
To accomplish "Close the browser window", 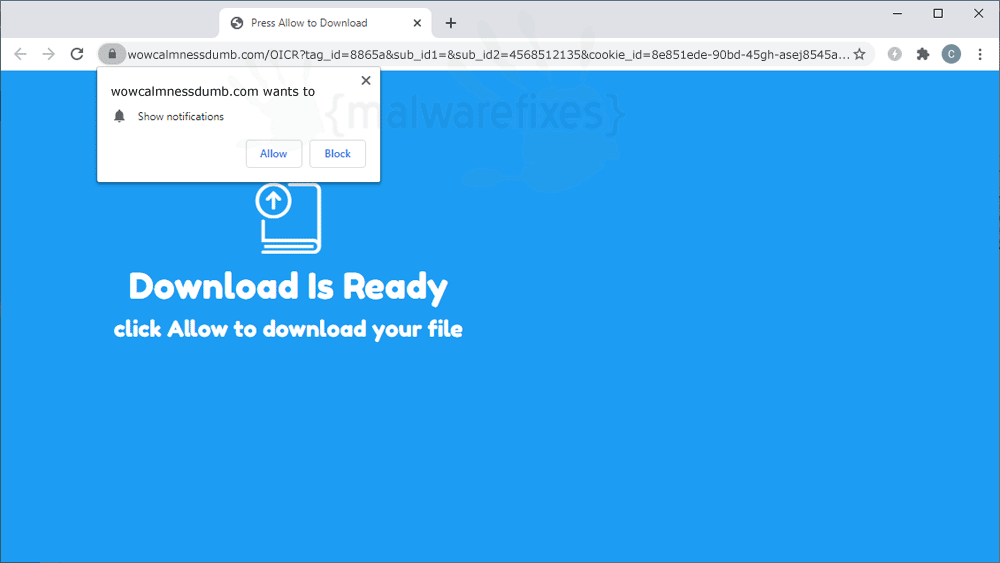I will click(978, 13).
